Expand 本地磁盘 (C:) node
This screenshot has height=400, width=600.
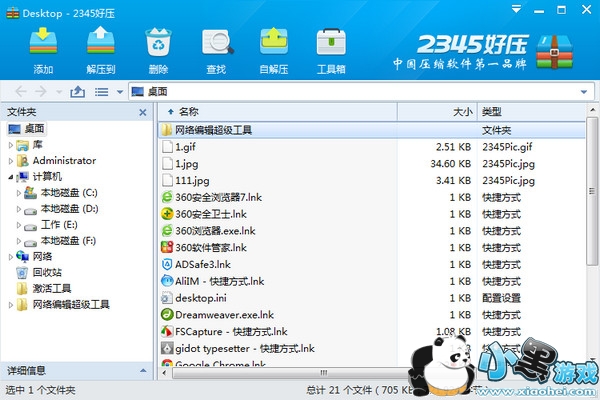18,193
